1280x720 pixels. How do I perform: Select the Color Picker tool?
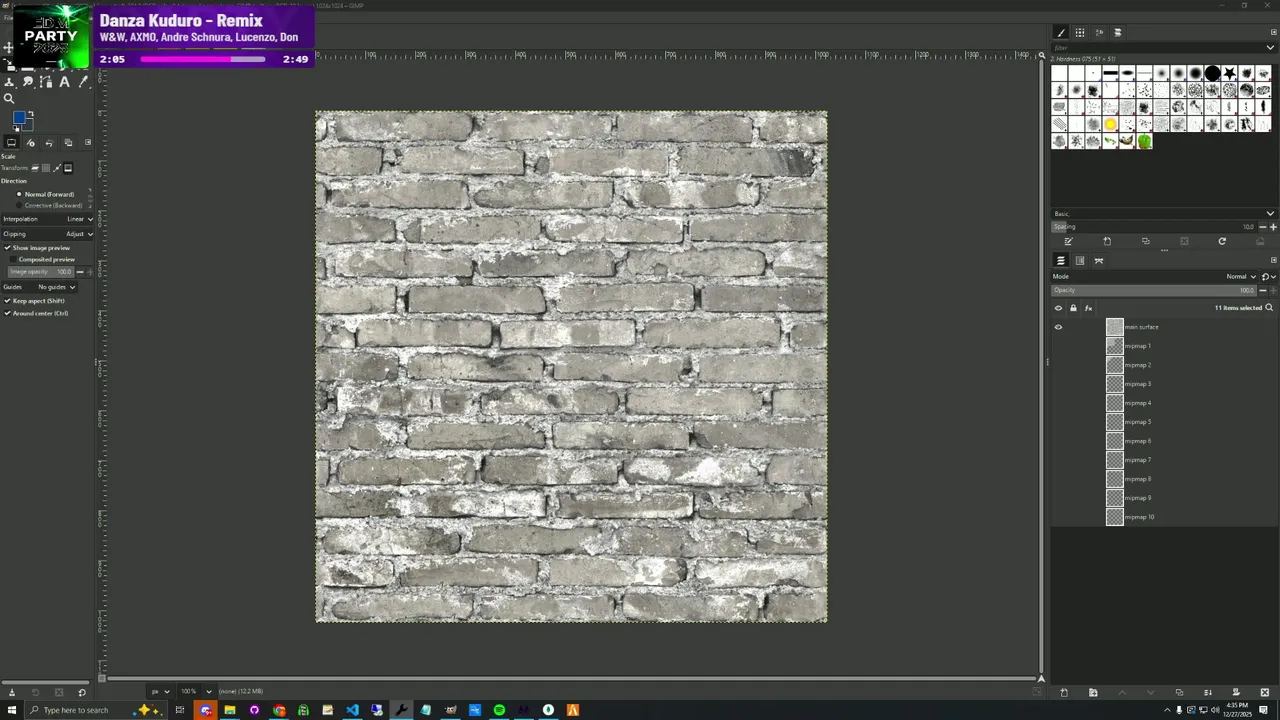83,82
